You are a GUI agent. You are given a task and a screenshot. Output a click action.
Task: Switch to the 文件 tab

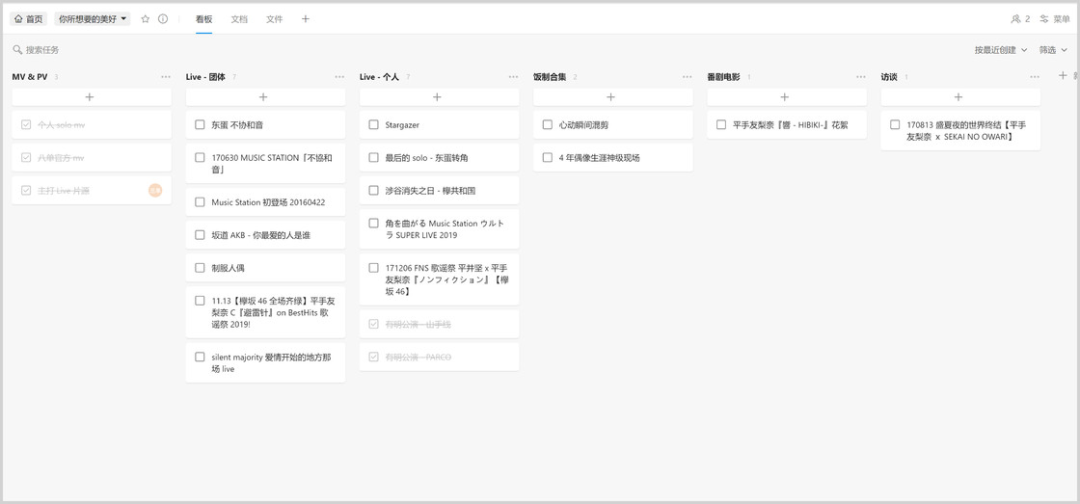coord(274,19)
